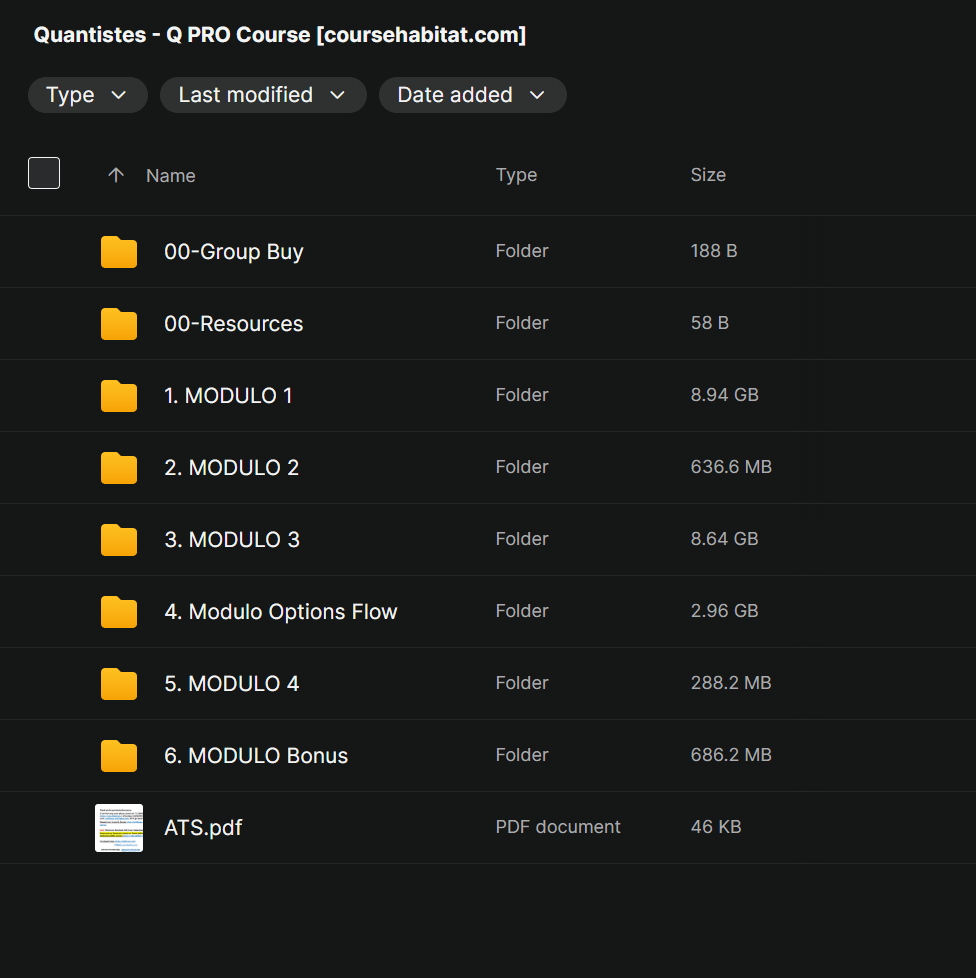Screen dimensions: 976x978
Task: Click the 46 KB size value
Action: pyautogui.click(x=716, y=827)
